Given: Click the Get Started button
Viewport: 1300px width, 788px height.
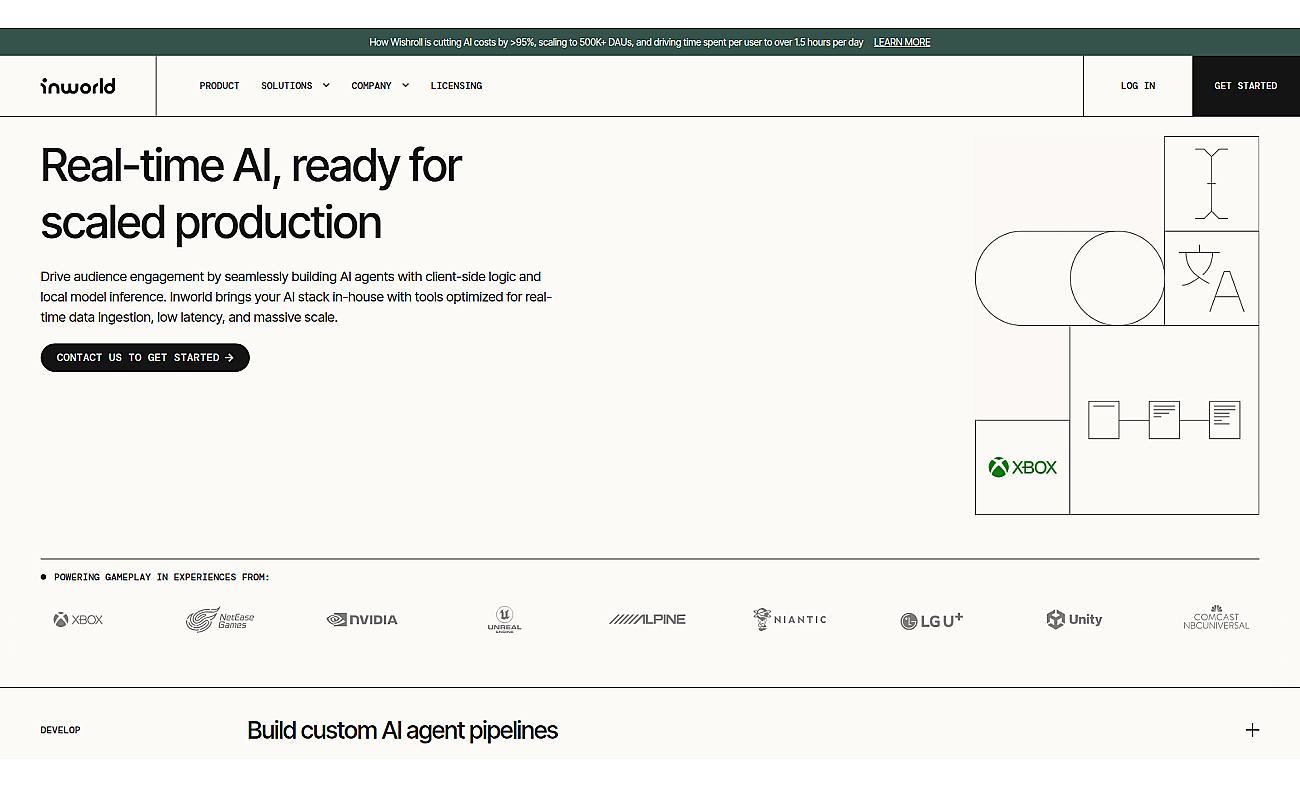Looking at the screenshot, I should 1246,86.
